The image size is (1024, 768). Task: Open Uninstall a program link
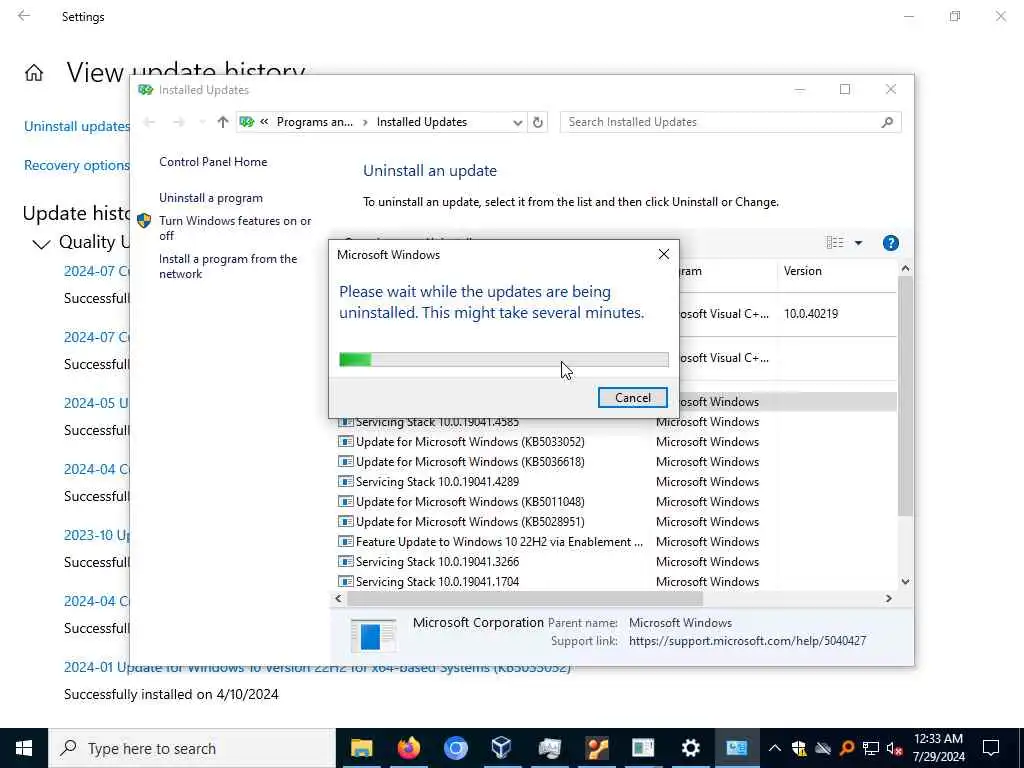tap(211, 198)
